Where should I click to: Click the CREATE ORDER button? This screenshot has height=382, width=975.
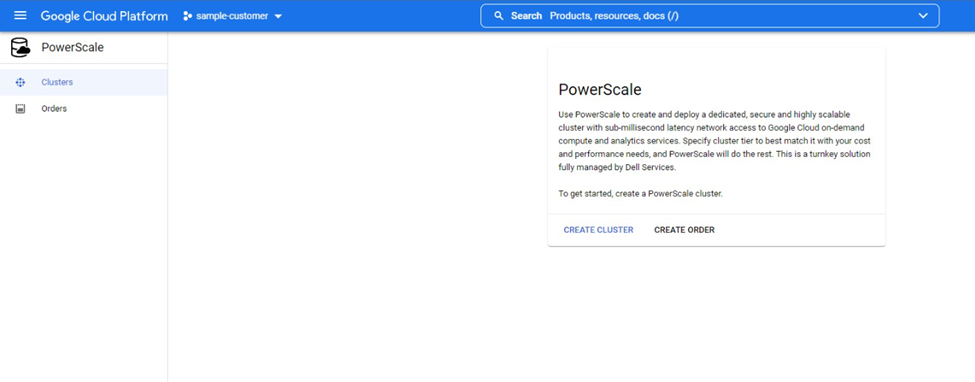point(684,230)
